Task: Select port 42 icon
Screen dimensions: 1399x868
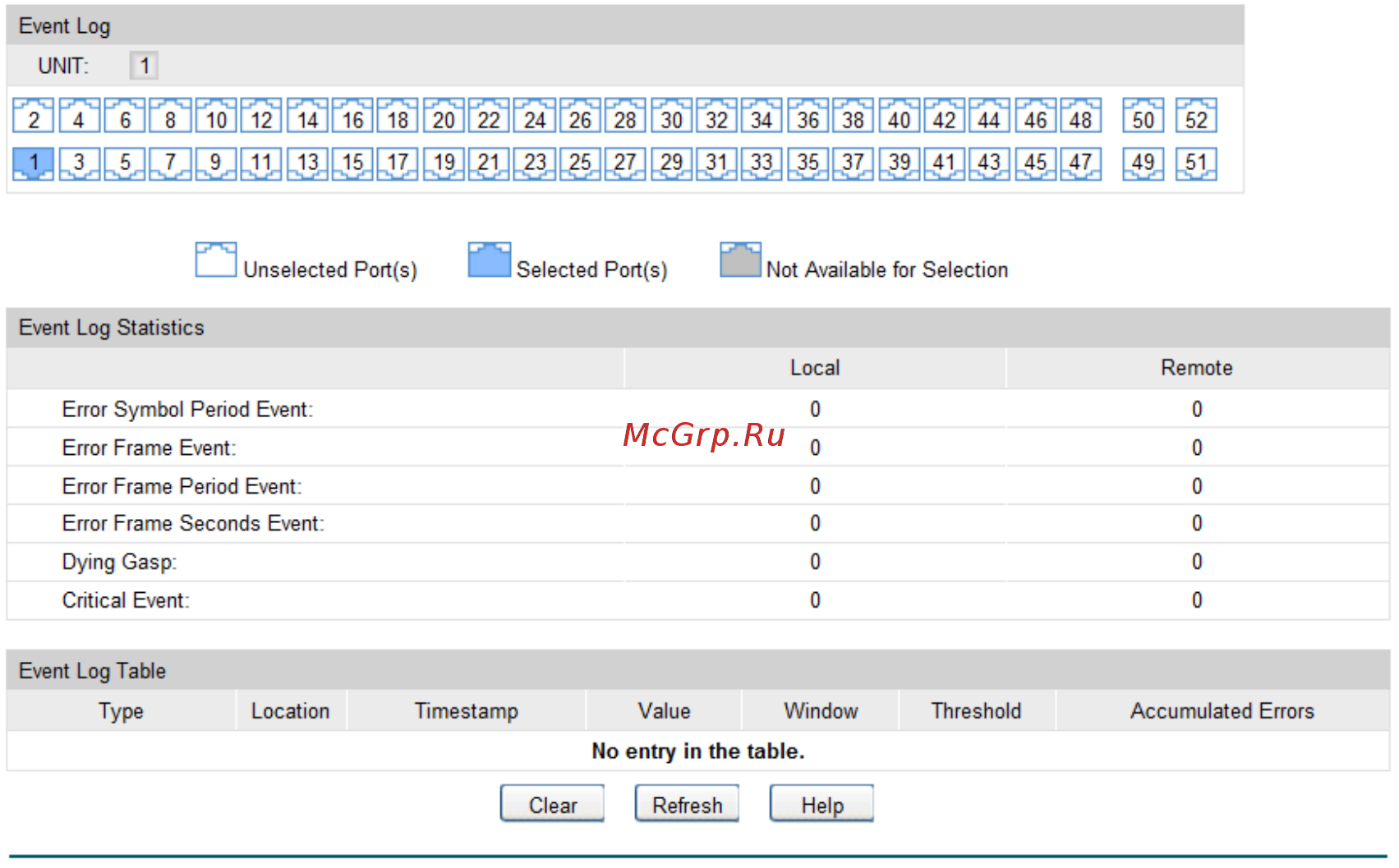Action: pos(945,116)
